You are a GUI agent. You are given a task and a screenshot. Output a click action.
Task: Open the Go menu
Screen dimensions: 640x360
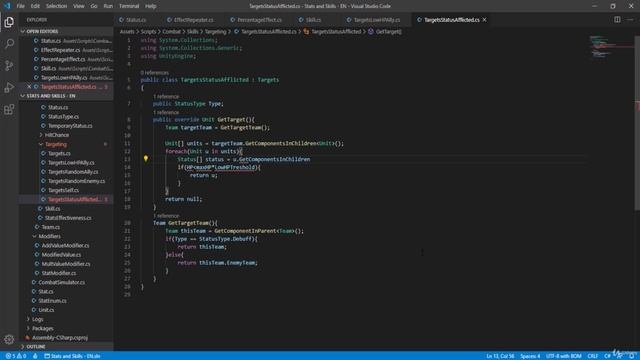coord(94,6)
